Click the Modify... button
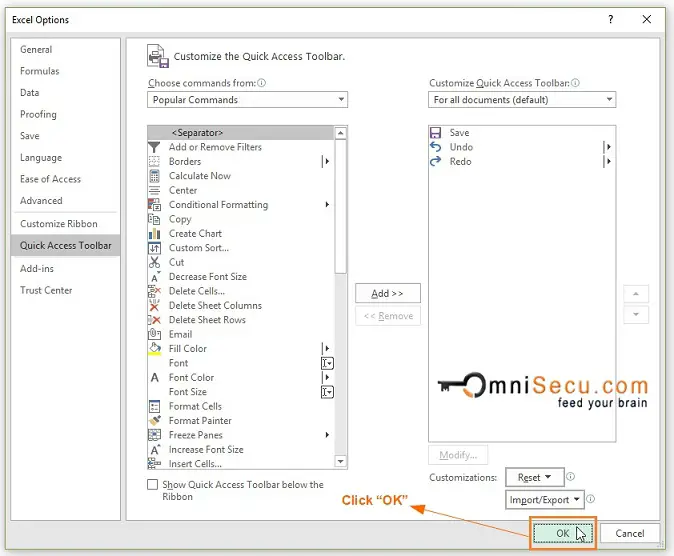 point(458,455)
